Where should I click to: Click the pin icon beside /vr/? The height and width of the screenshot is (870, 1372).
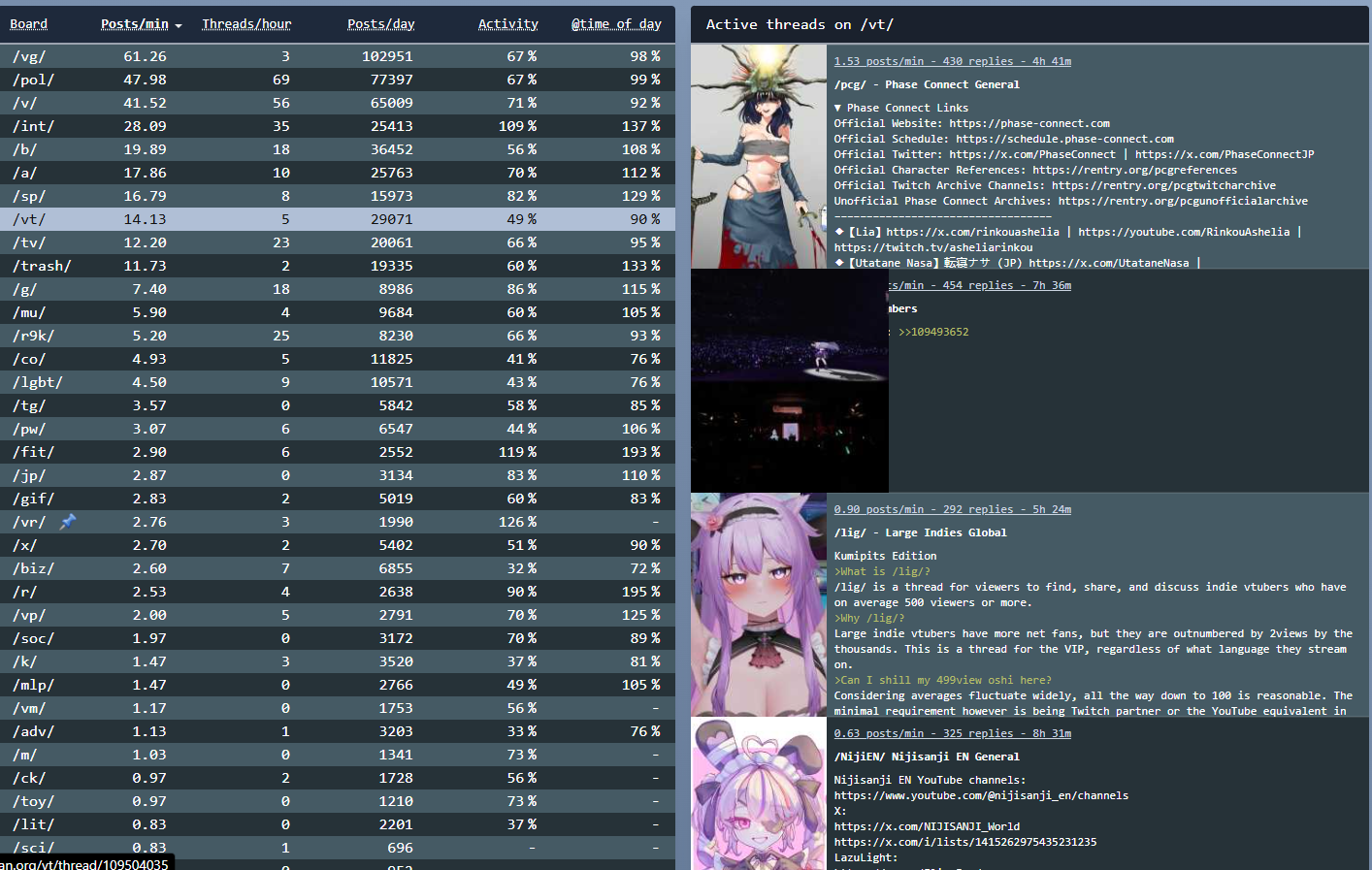[68, 522]
